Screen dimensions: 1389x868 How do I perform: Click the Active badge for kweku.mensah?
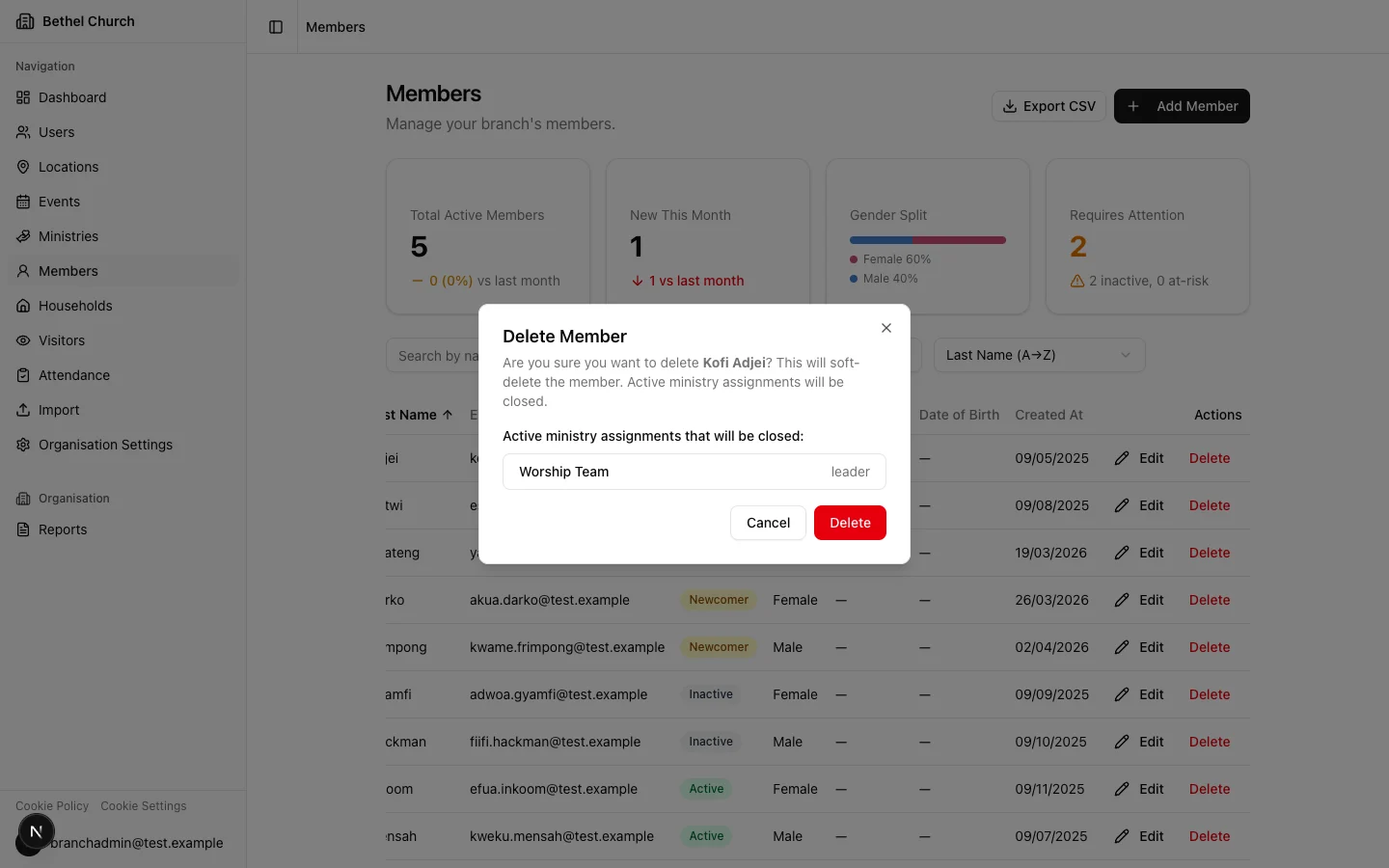click(x=706, y=836)
